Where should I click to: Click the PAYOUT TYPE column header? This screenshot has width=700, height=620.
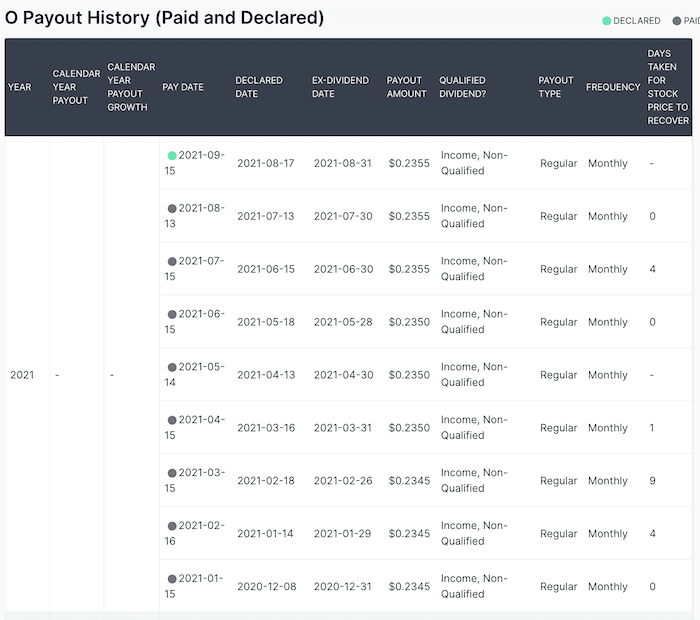pos(556,87)
